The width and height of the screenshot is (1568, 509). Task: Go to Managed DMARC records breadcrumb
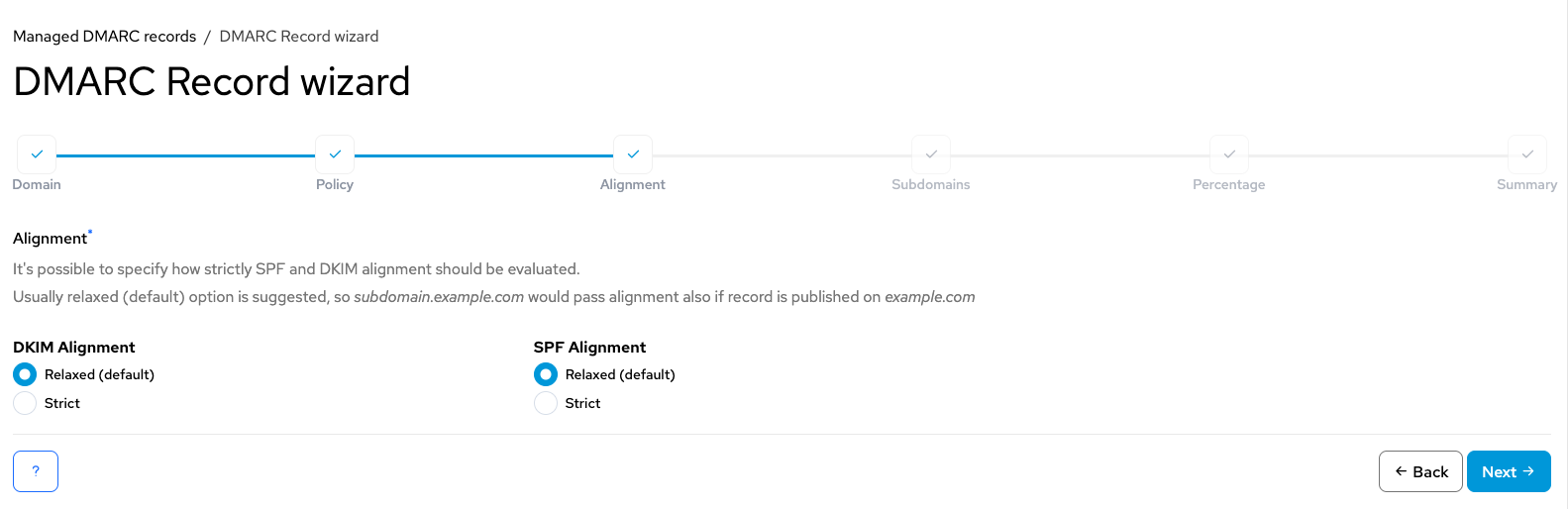coord(105,36)
